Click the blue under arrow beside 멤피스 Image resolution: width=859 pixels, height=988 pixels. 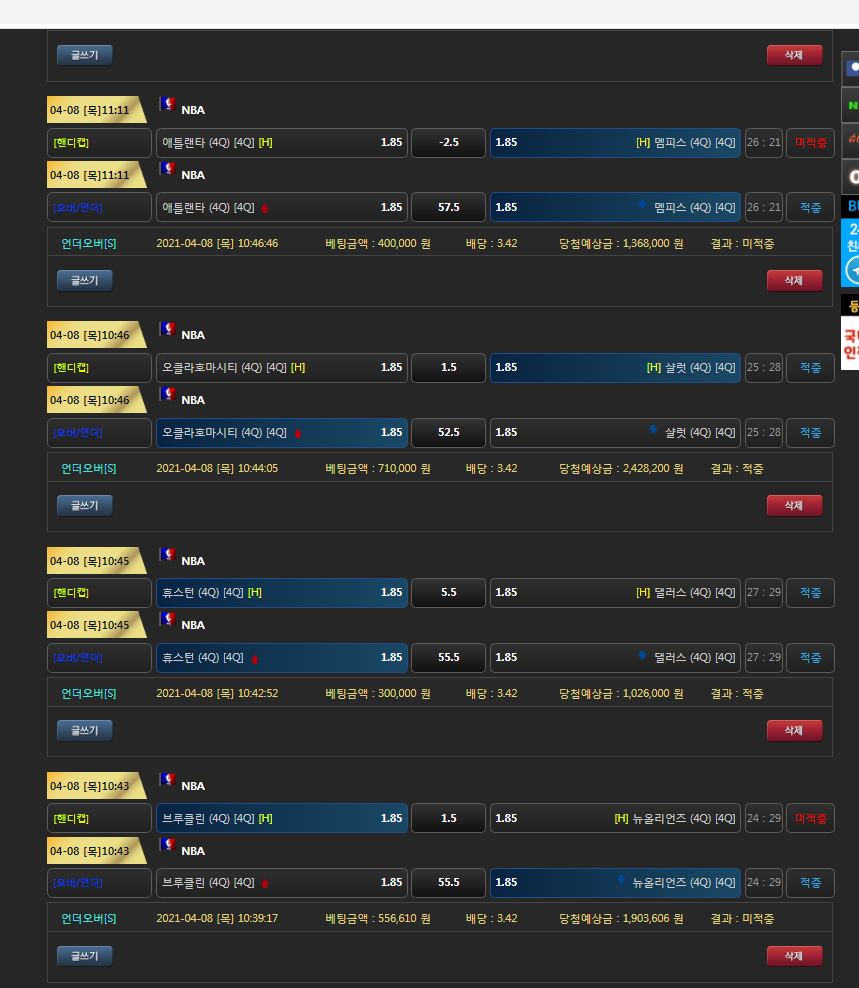tap(642, 205)
